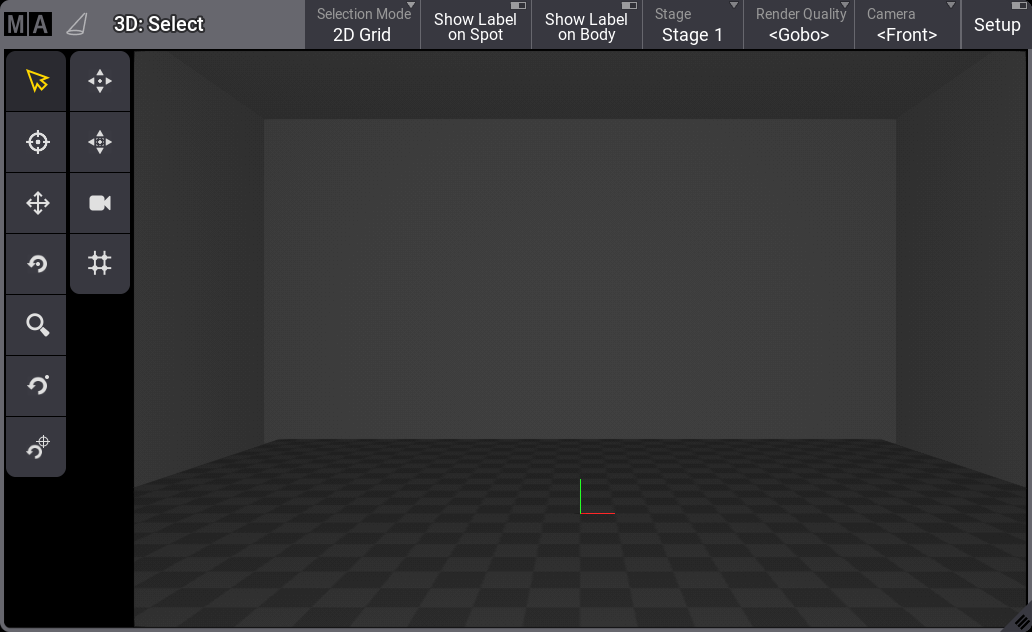This screenshot has width=1032, height=632.
Task: Choose the four-arrow cross Move tool
Action: 37,203
